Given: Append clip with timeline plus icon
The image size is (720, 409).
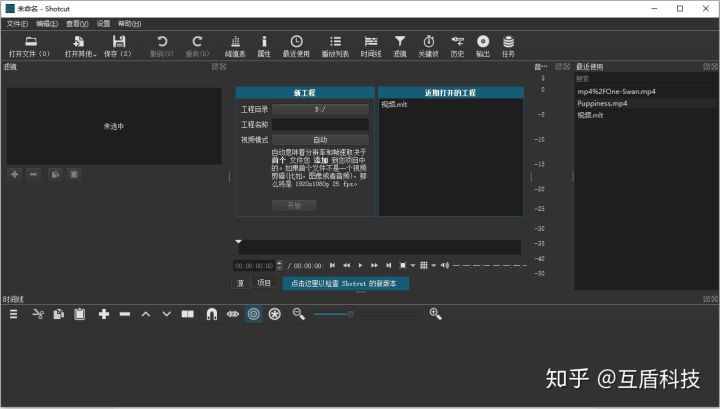Looking at the screenshot, I should [104, 314].
